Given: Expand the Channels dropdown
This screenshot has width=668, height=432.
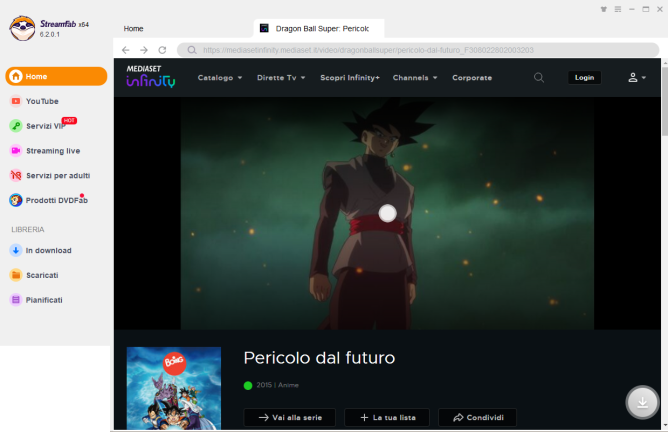Looking at the screenshot, I should (x=415, y=78).
